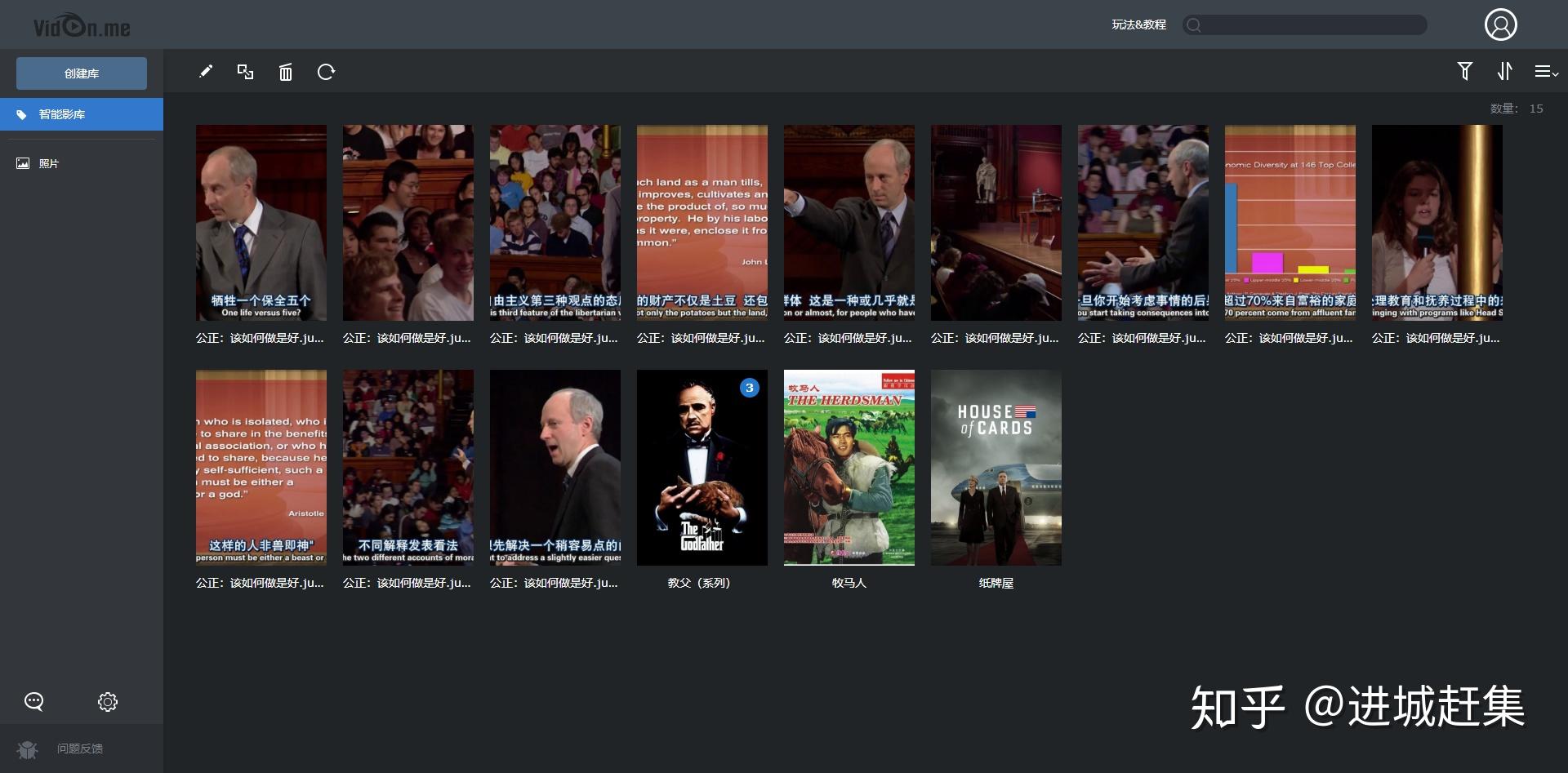
Task: Open the funnel filter icon
Action: 1465,71
